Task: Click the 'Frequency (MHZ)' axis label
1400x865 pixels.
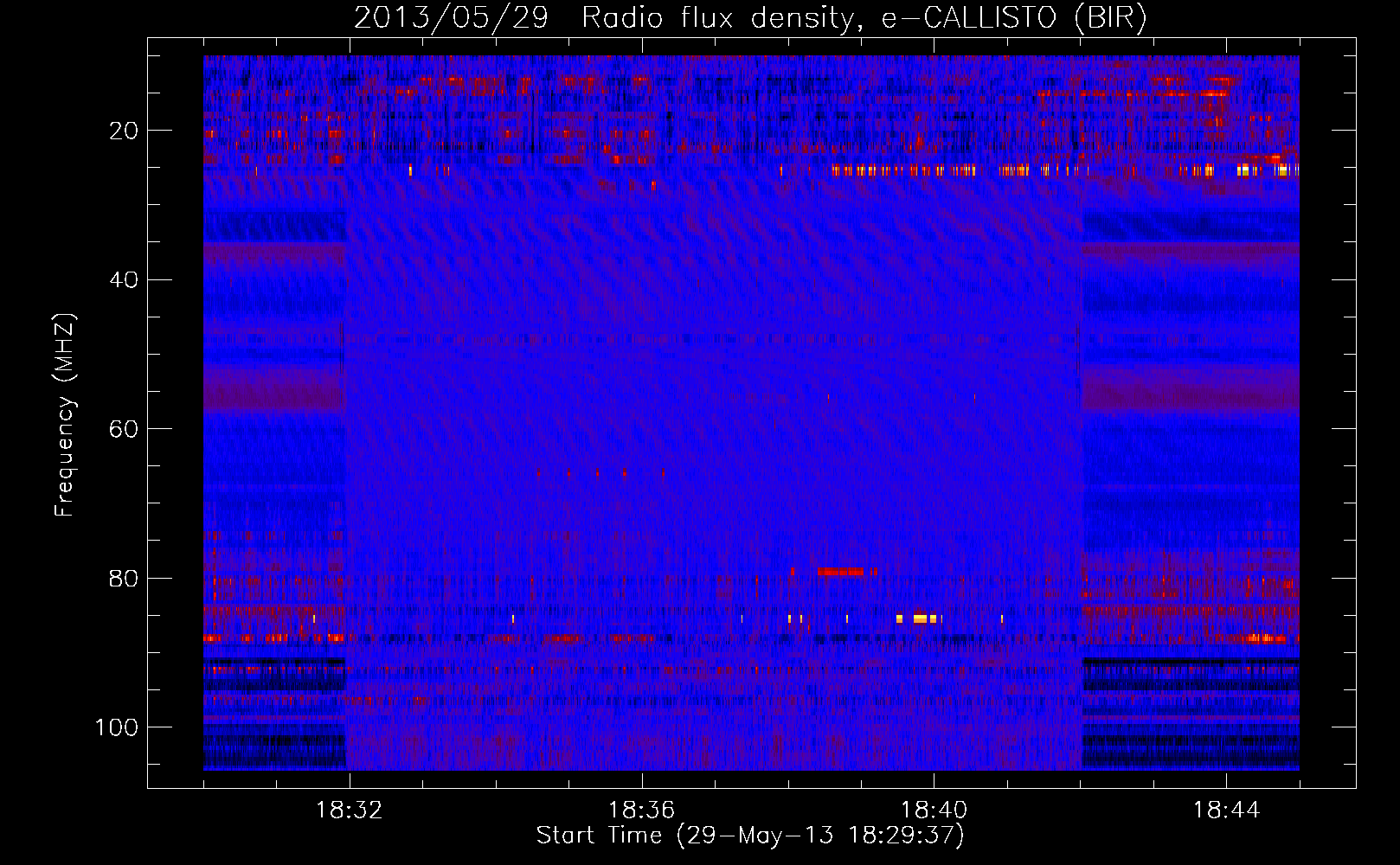Action: 66,414
